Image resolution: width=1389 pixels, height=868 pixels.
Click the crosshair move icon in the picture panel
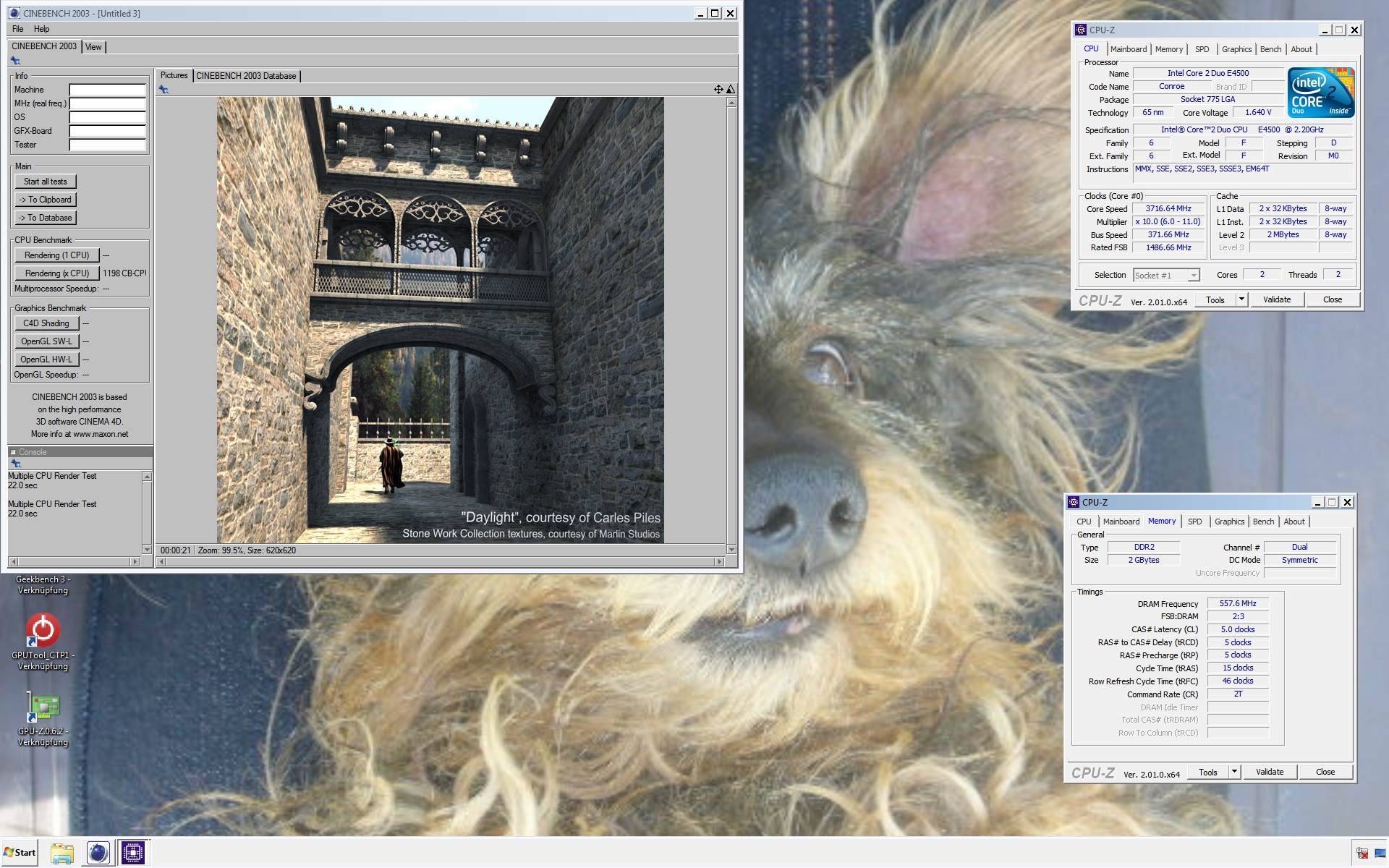tap(718, 90)
